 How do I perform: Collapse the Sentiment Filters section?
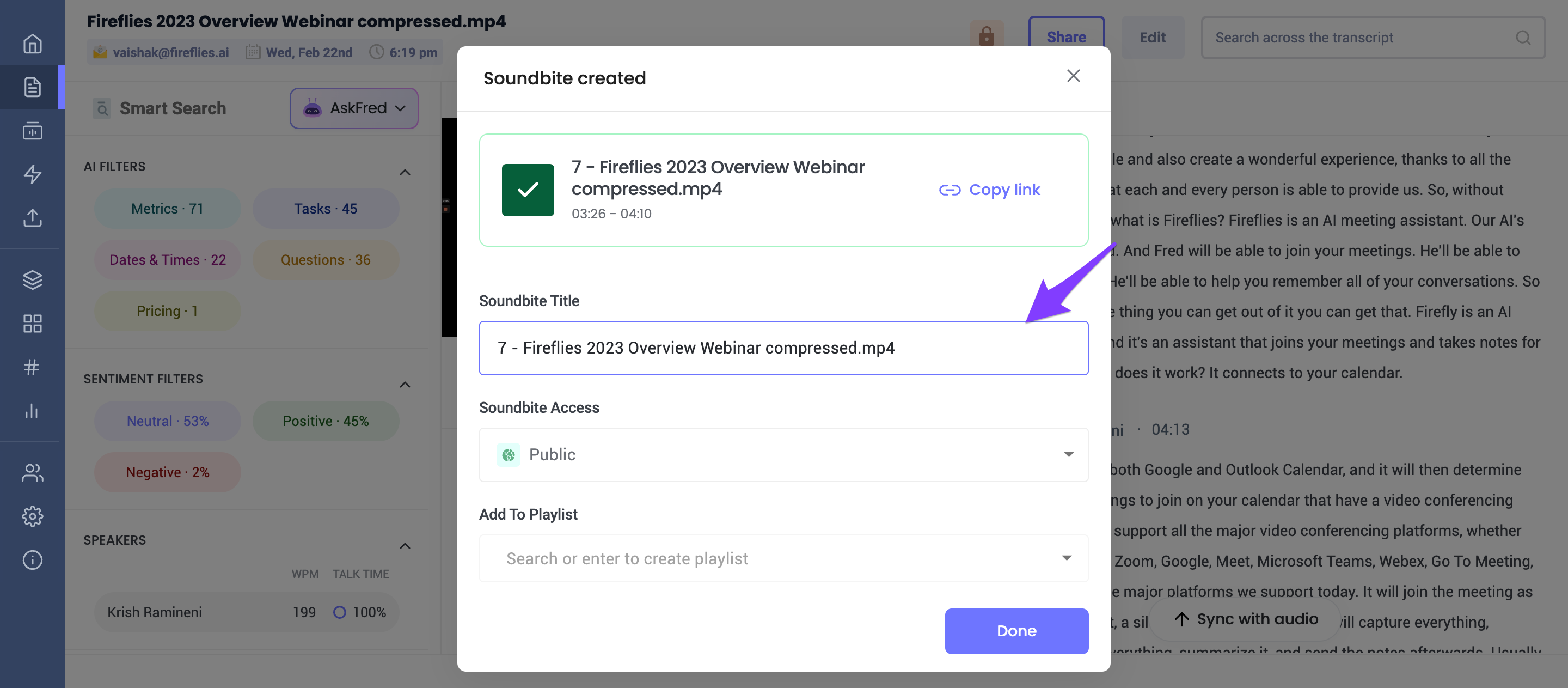point(405,385)
